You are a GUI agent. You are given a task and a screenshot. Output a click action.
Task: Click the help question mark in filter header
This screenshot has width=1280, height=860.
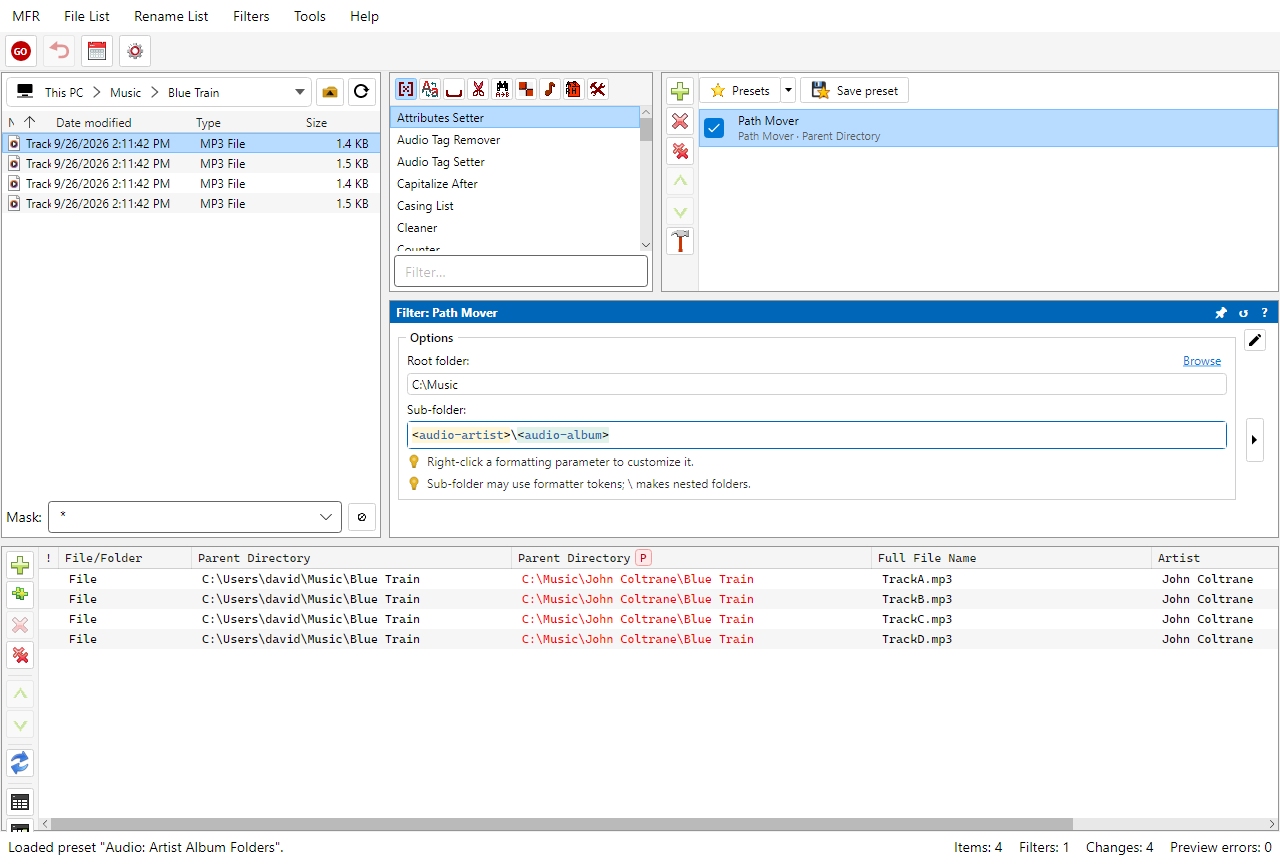[x=1265, y=313]
